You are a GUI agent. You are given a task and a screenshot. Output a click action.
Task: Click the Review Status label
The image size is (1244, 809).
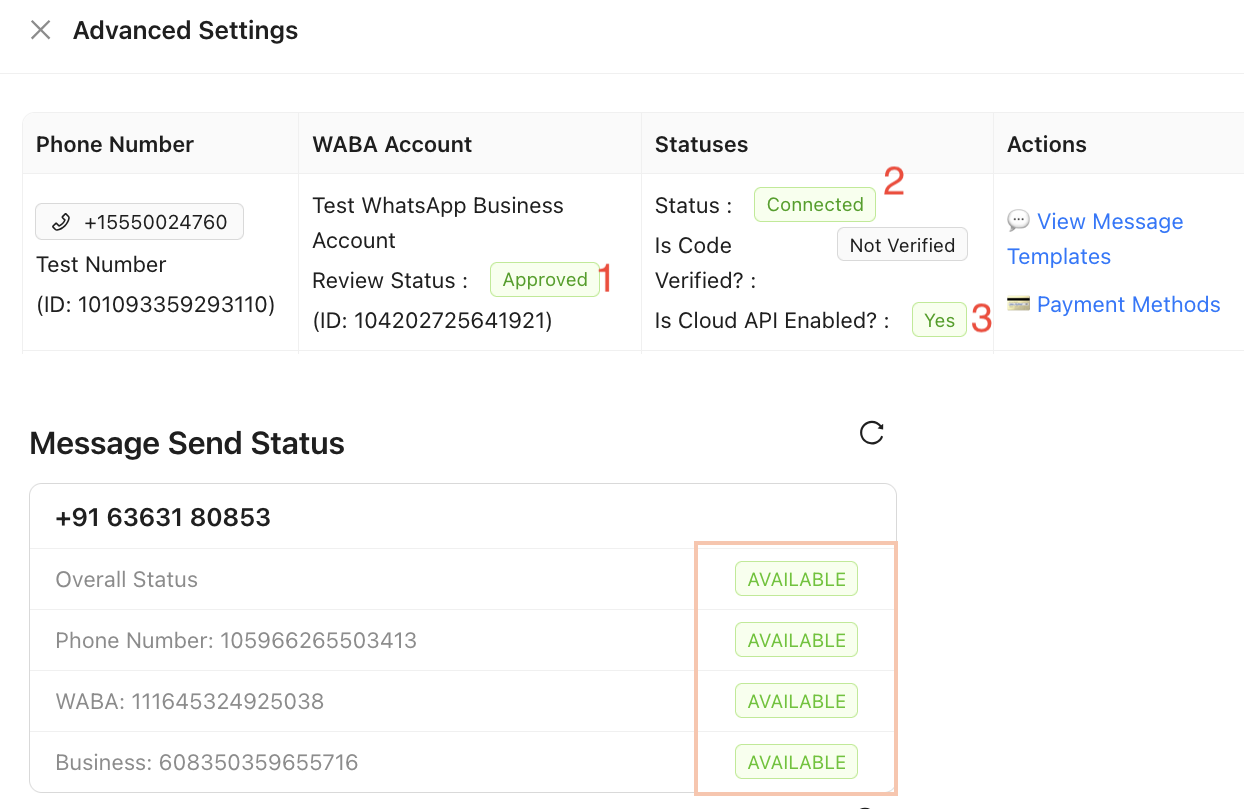point(390,280)
